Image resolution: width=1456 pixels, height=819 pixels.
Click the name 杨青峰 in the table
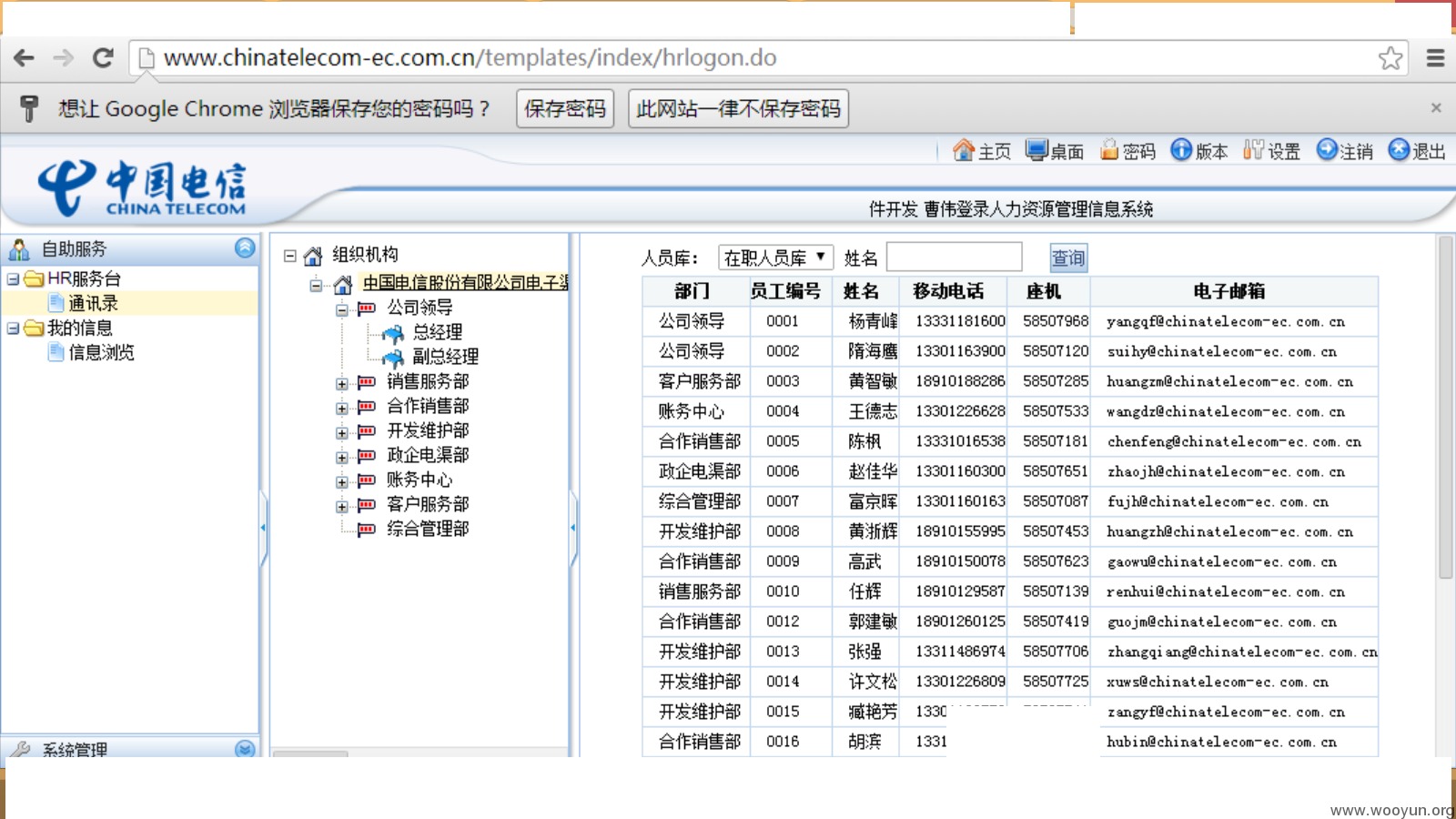coord(873,321)
